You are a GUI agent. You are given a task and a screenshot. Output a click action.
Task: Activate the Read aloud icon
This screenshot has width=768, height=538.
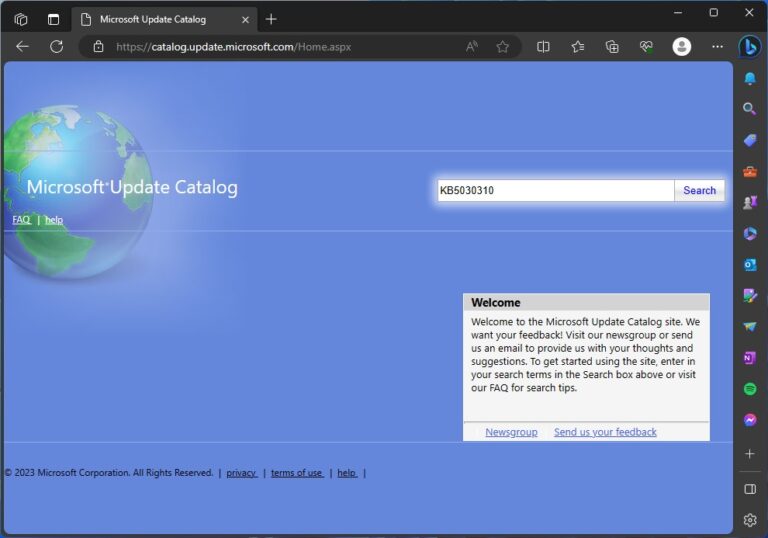coord(471,47)
